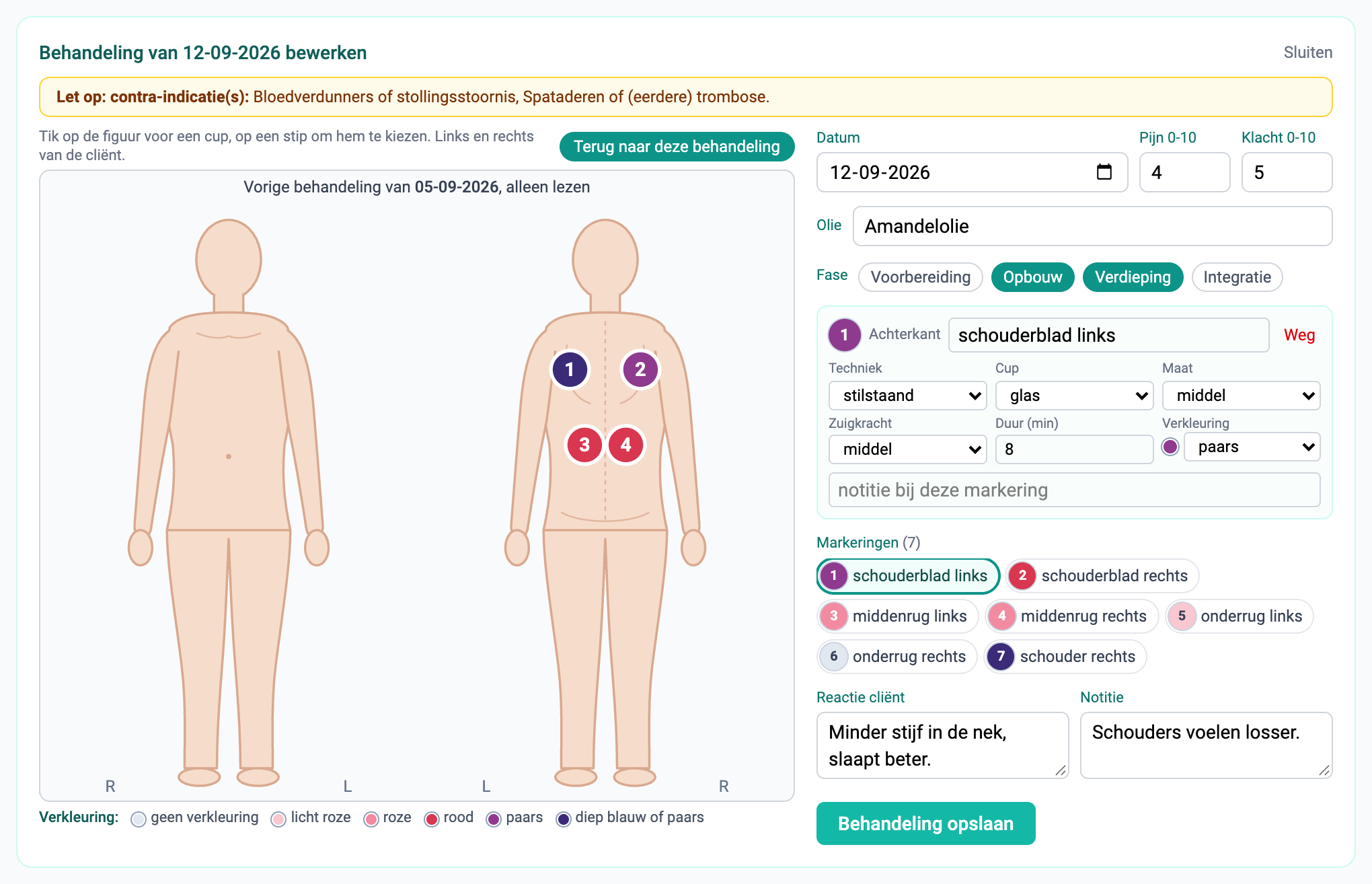Choose the 'onderrug rechts' marking chip

897,657
